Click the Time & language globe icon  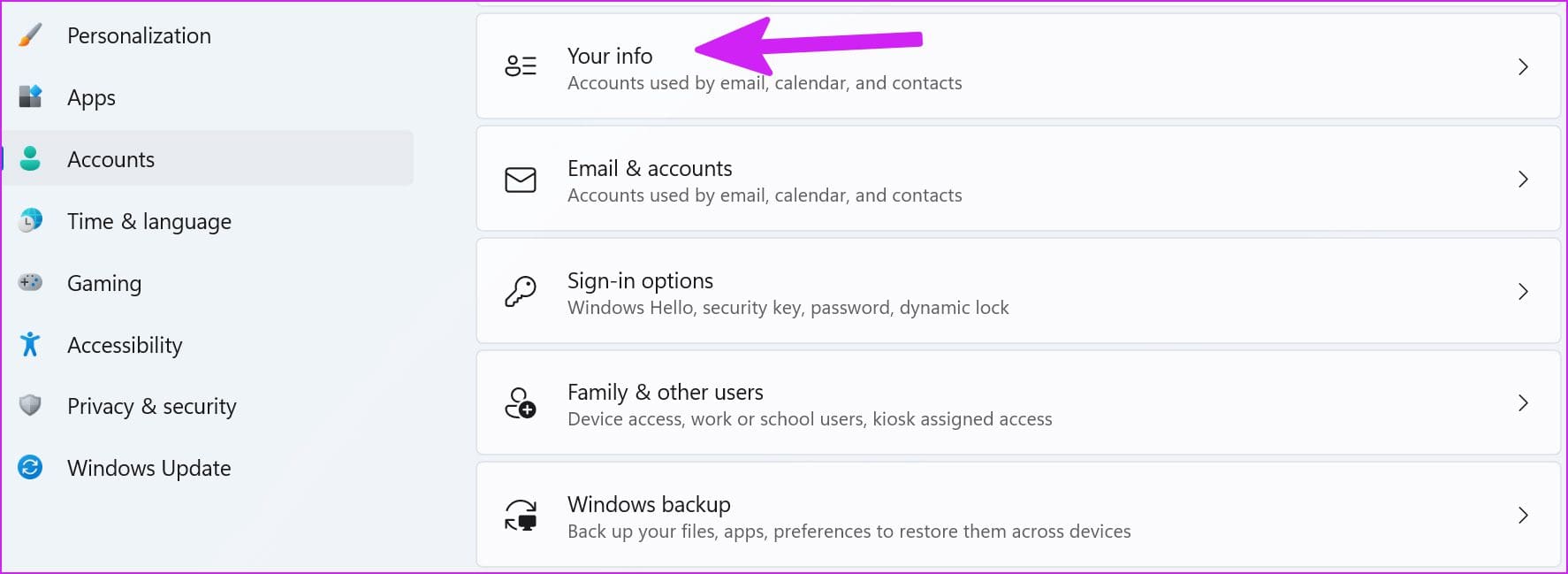tap(30, 220)
